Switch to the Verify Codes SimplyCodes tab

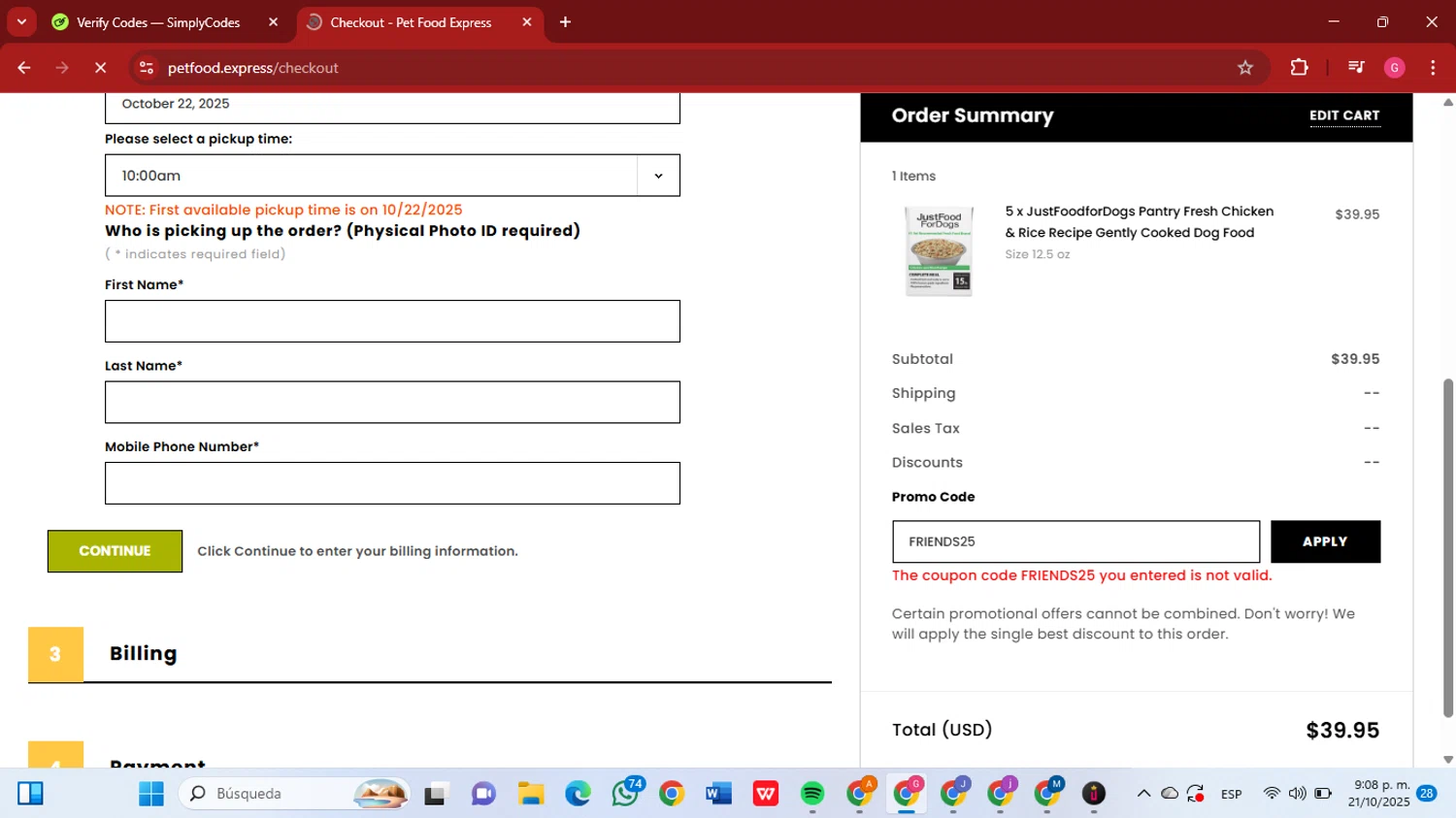coord(157,22)
